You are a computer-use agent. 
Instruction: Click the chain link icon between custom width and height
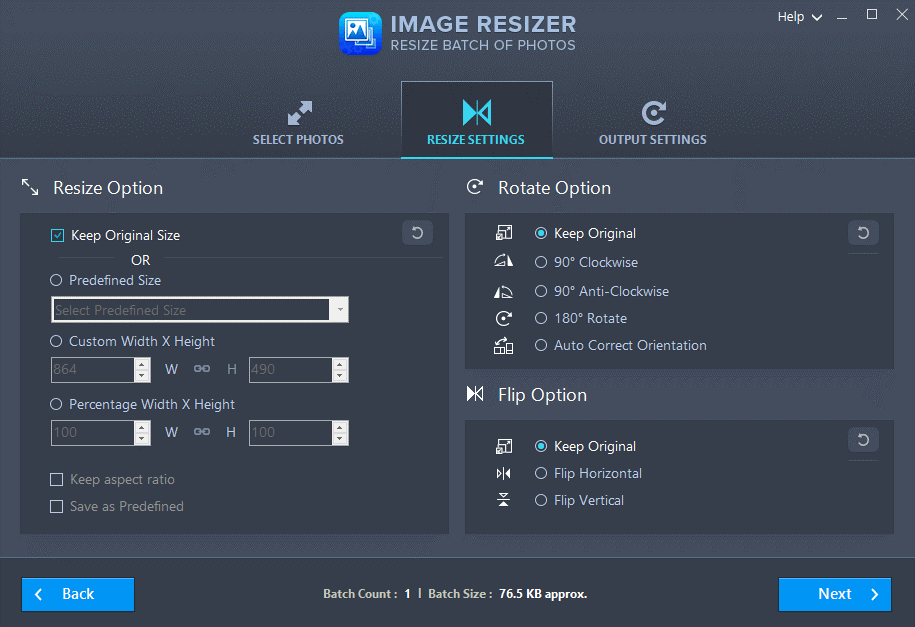tap(201, 369)
